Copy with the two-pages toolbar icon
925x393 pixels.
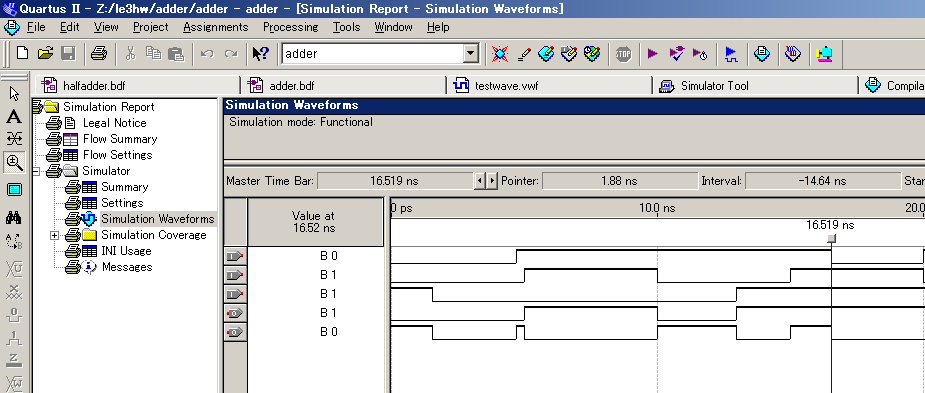pyautogui.click(x=153, y=54)
